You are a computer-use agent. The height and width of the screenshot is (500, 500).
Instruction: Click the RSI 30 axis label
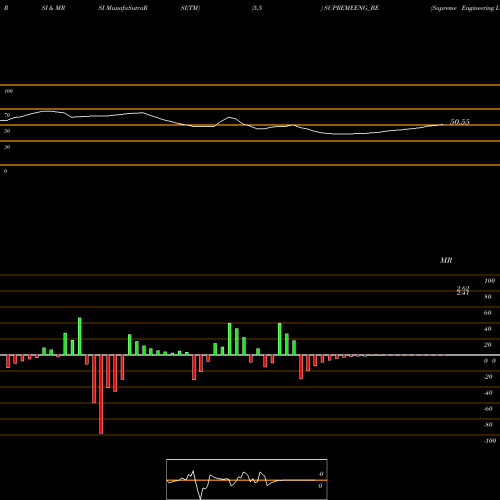(7, 147)
